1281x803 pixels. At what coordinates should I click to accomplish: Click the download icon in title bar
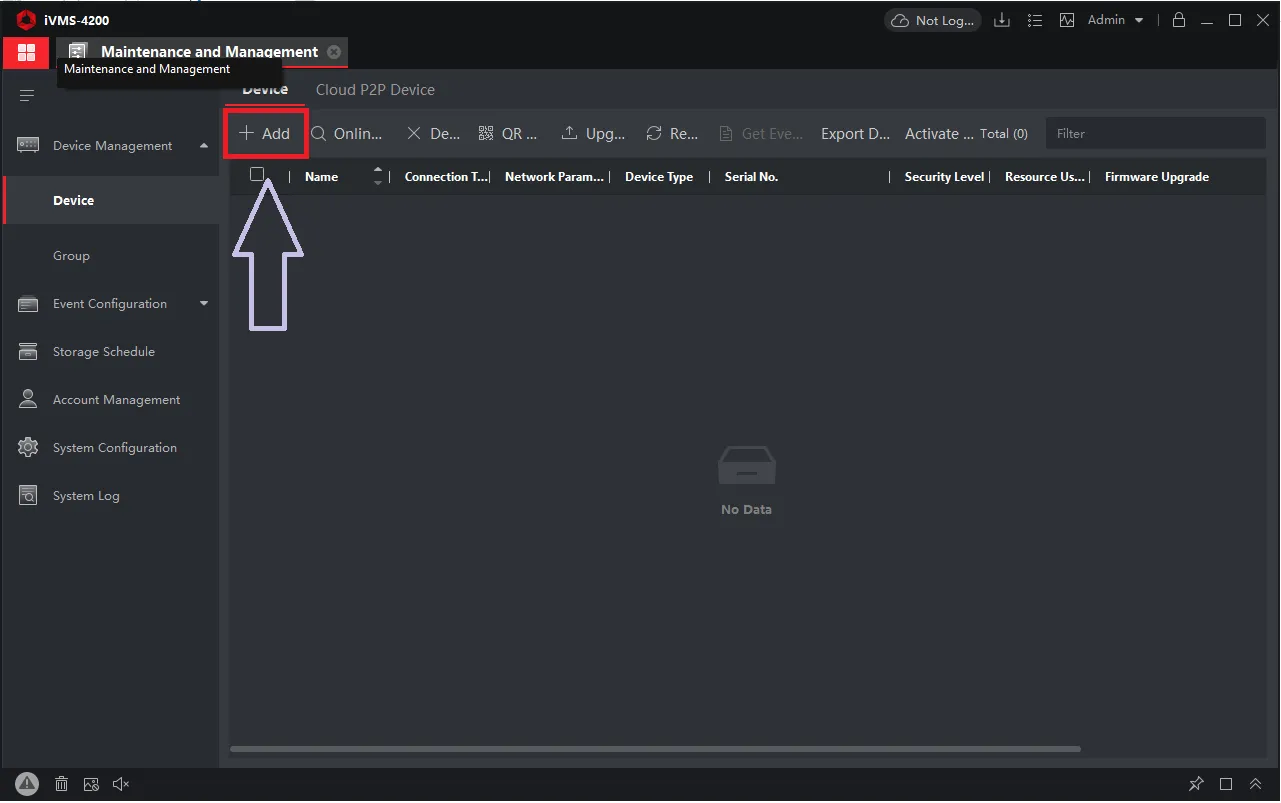click(1001, 20)
